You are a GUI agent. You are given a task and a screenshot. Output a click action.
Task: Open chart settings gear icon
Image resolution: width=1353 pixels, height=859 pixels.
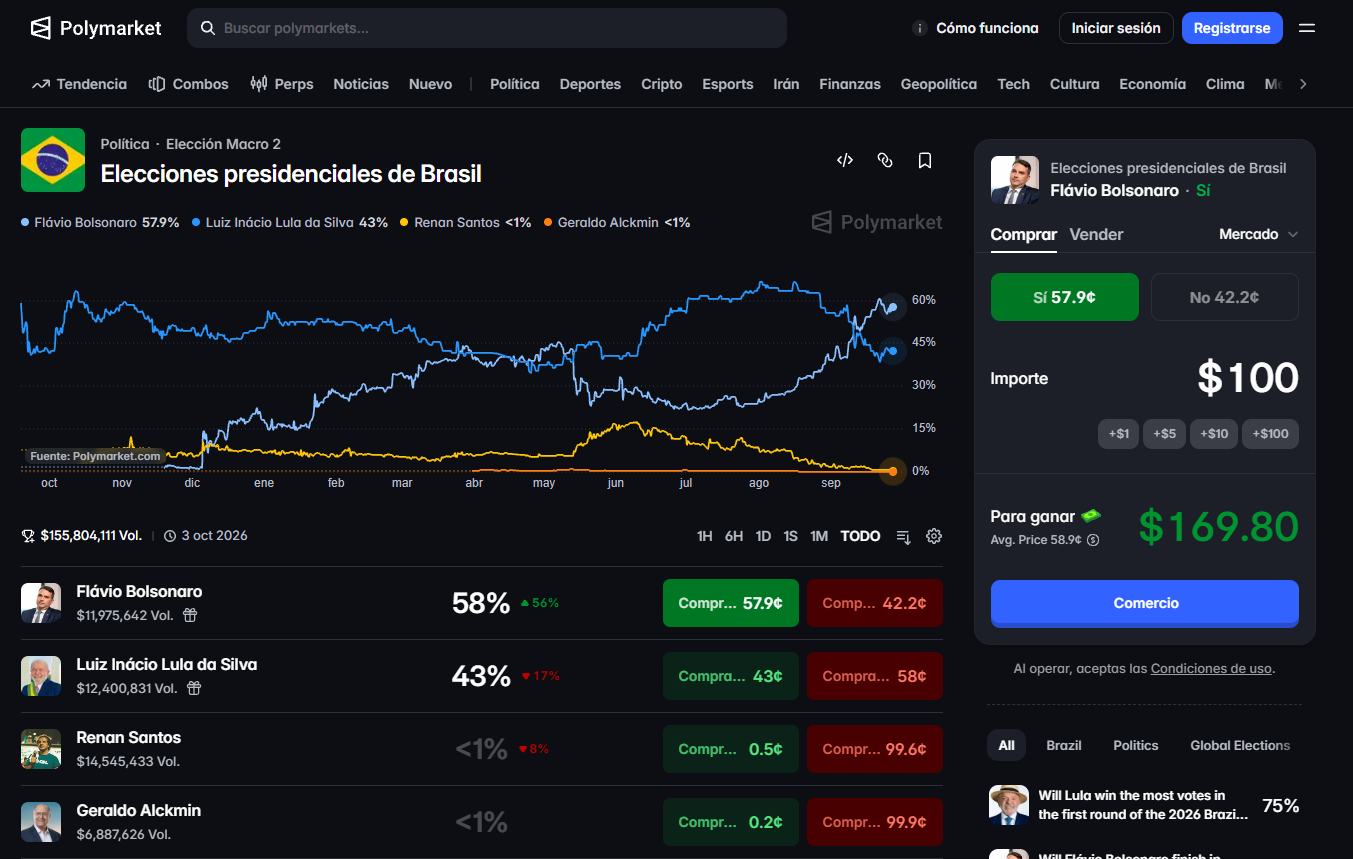tap(934, 536)
